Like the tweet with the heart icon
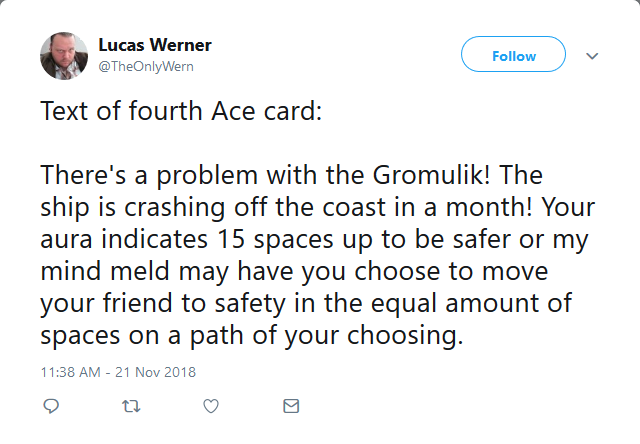640x444 pixels. [x=211, y=406]
